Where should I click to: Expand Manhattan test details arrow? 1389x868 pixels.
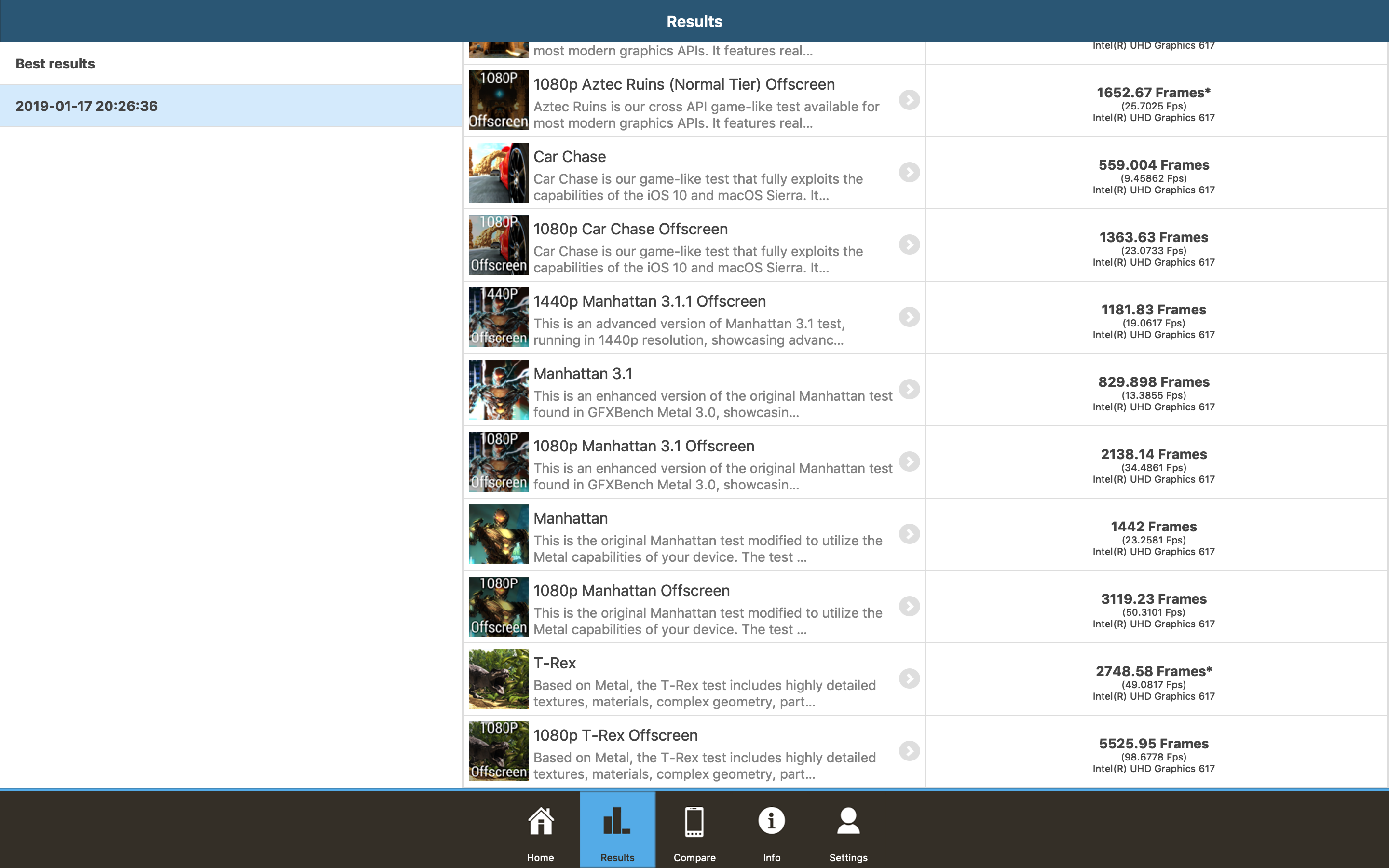pos(909,534)
